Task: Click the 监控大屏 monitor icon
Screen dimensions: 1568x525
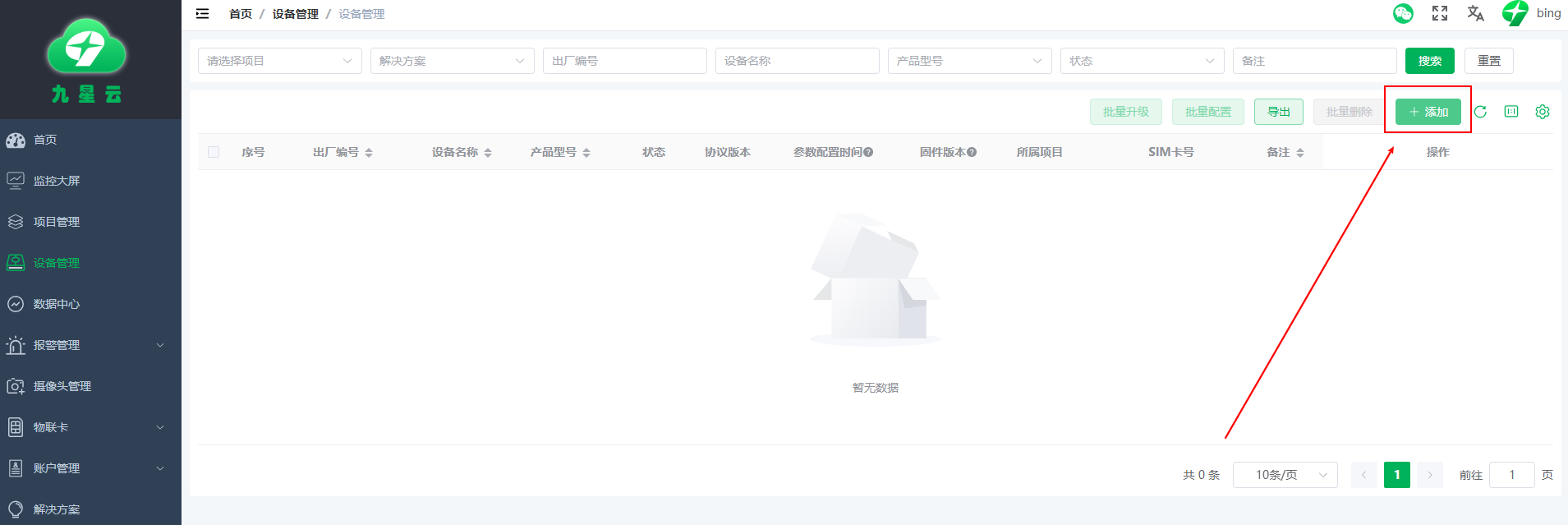Action: point(16,181)
